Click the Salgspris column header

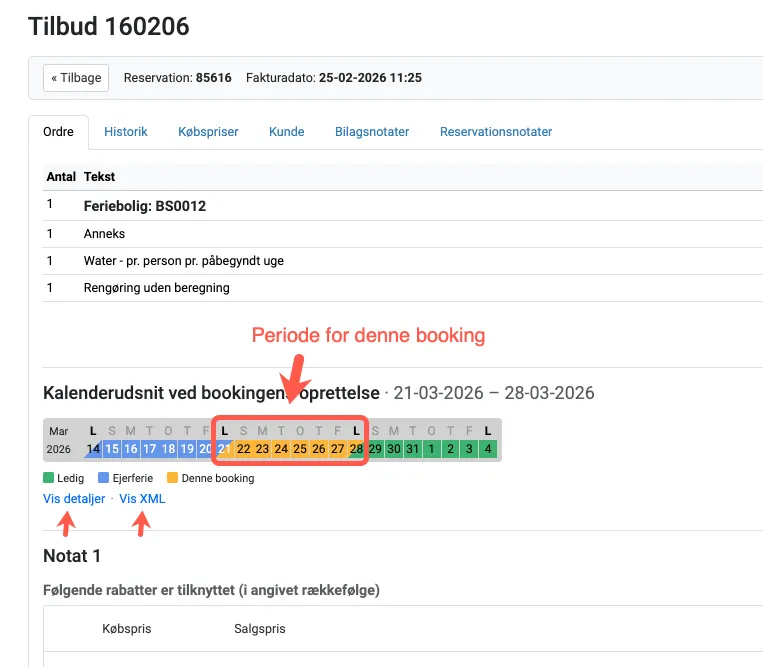pyautogui.click(x=260, y=629)
